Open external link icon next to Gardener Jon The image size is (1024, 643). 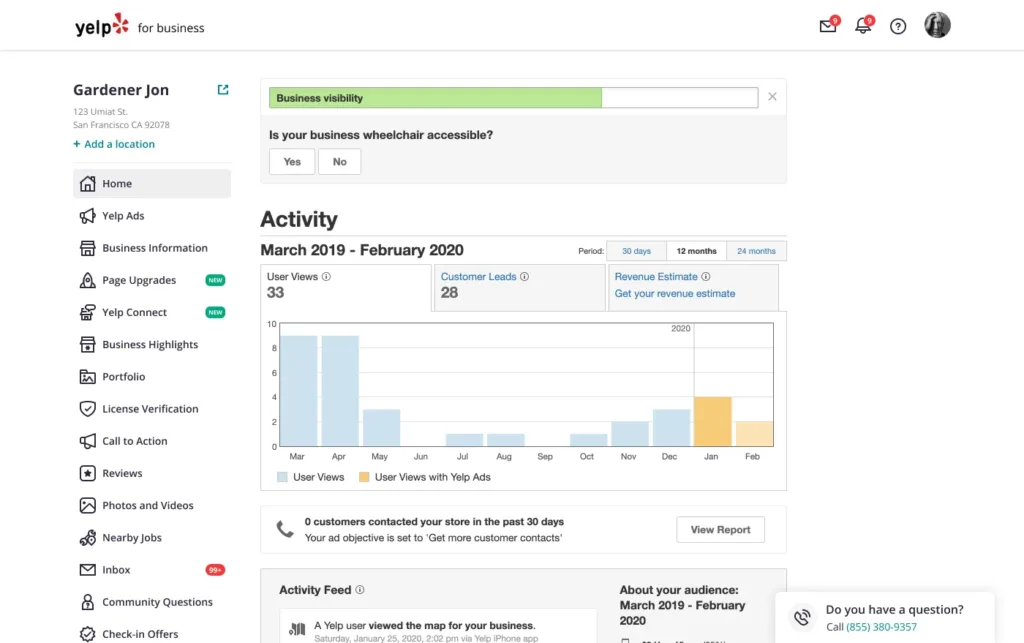[x=223, y=89]
